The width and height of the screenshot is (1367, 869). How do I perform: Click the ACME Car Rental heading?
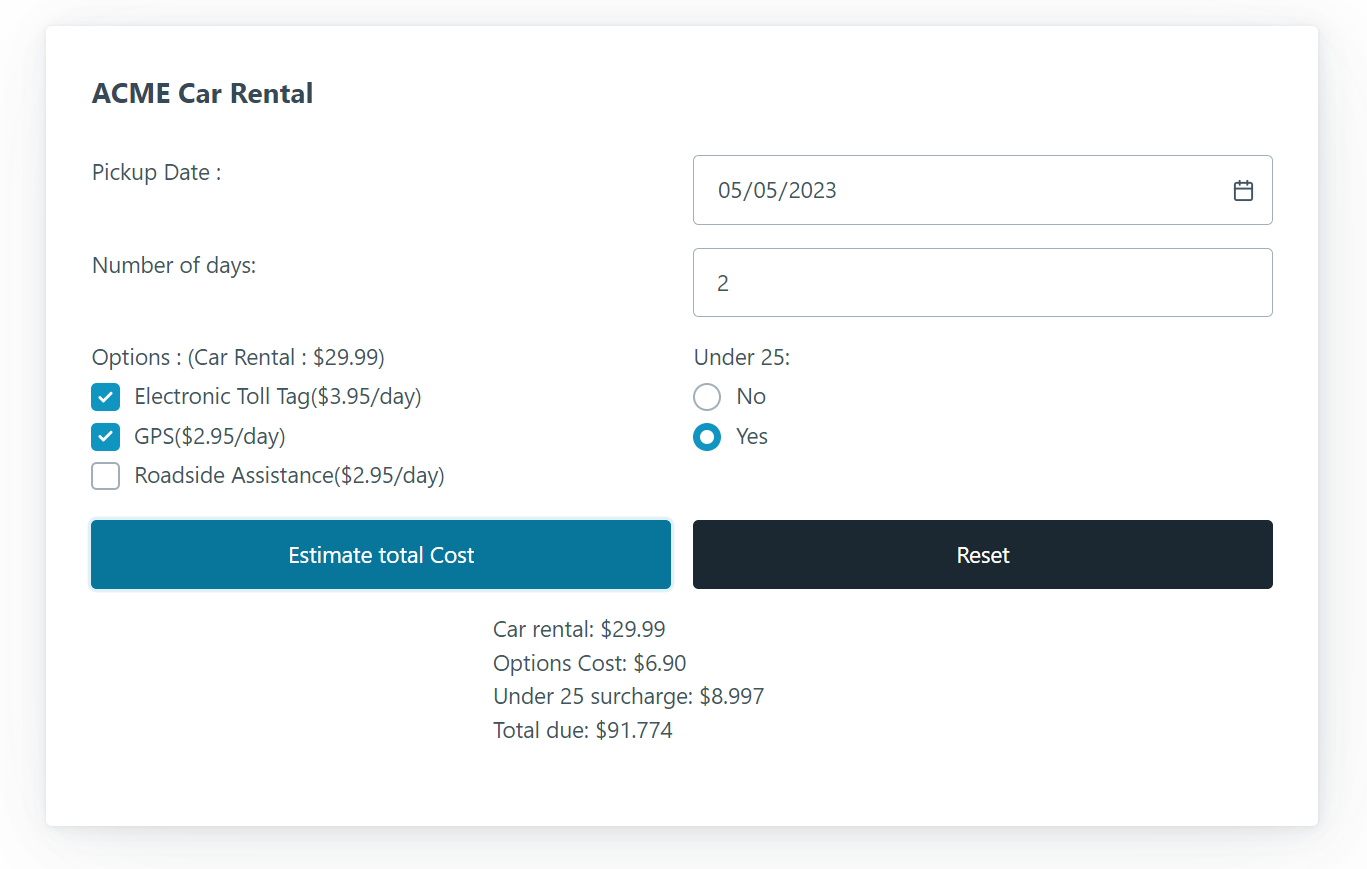pyautogui.click(x=202, y=92)
